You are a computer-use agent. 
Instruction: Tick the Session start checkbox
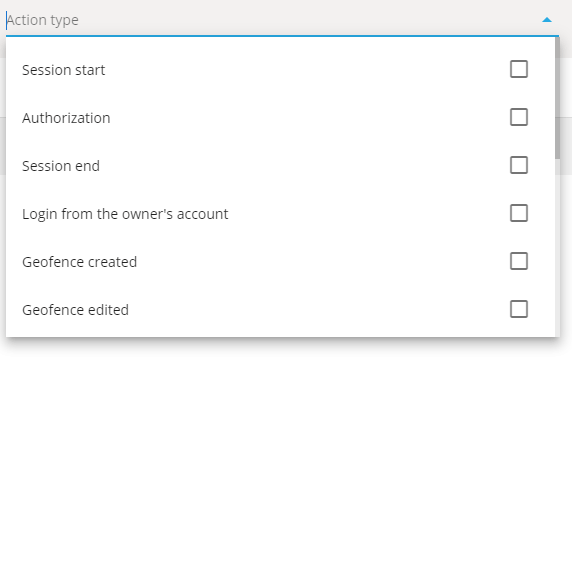tap(519, 69)
